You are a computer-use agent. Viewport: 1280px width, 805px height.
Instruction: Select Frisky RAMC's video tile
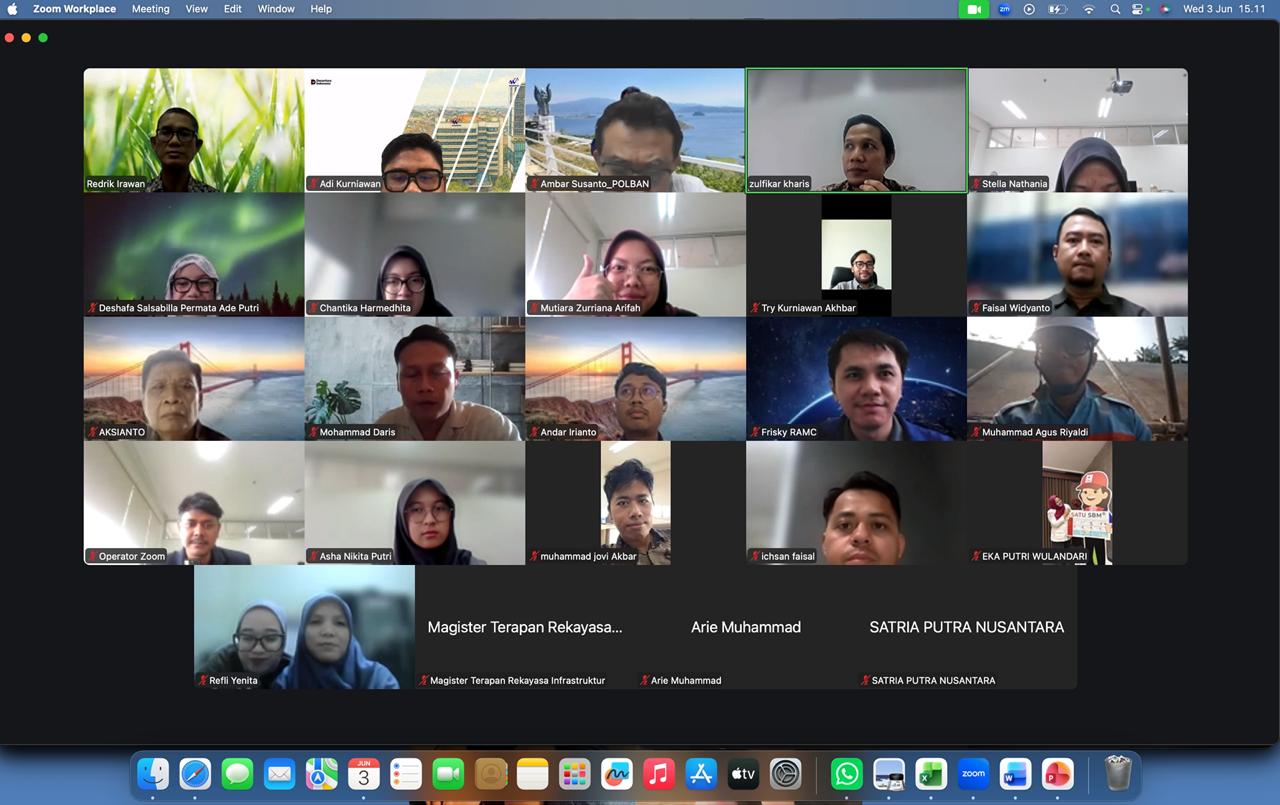[856, 378]
